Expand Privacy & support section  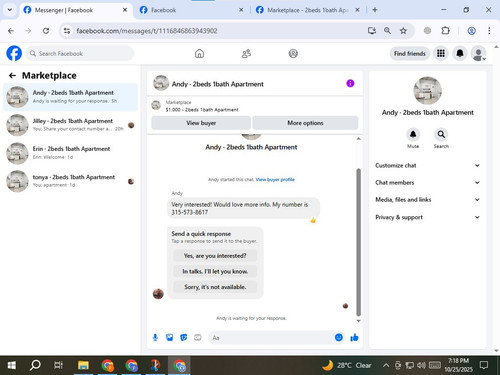tap(427, 217)
